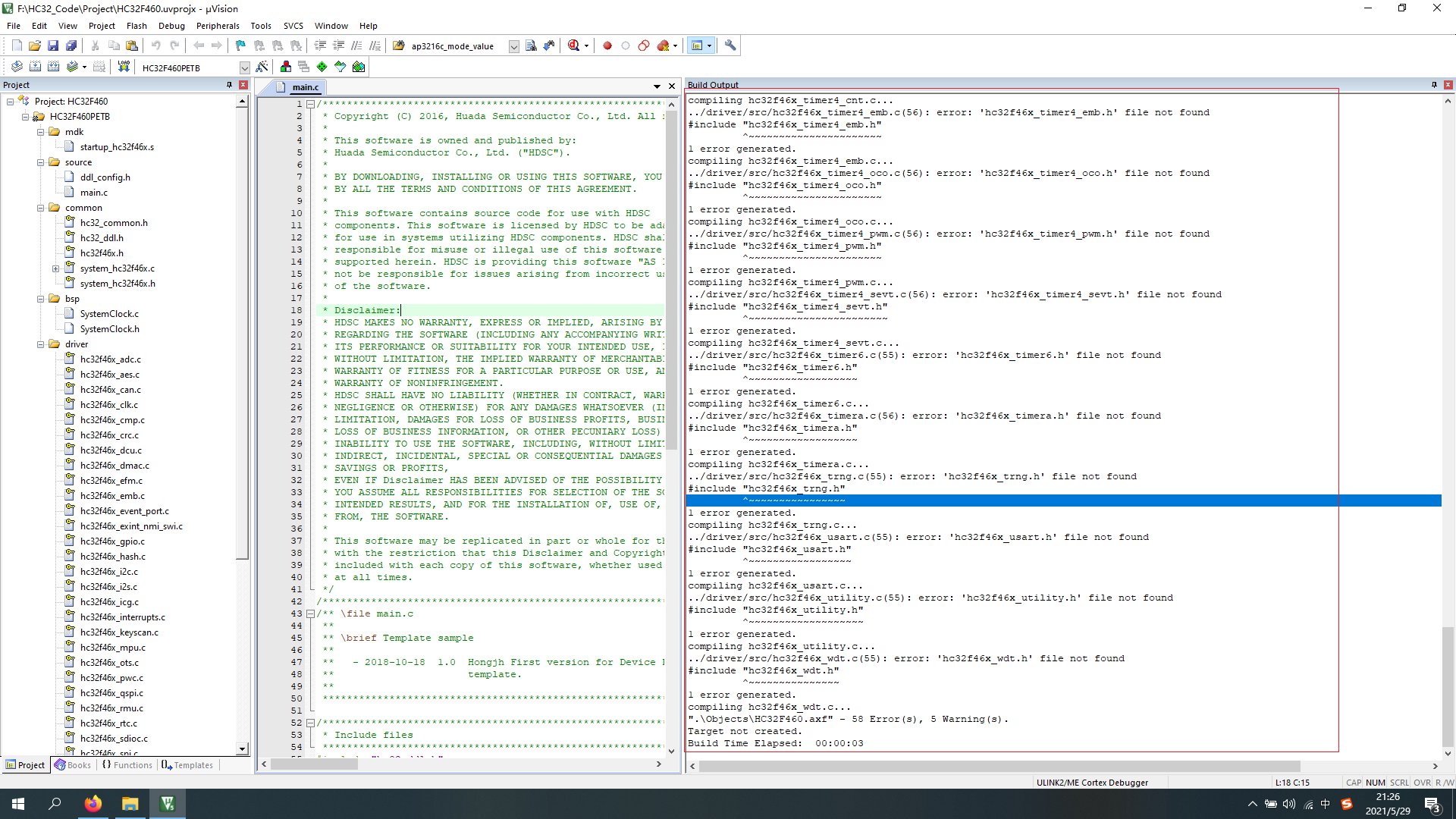Click the Insert Breakpoint red dot
Image resolution: width=1456 pixels, height=819 pixels.
pos(607,45)
